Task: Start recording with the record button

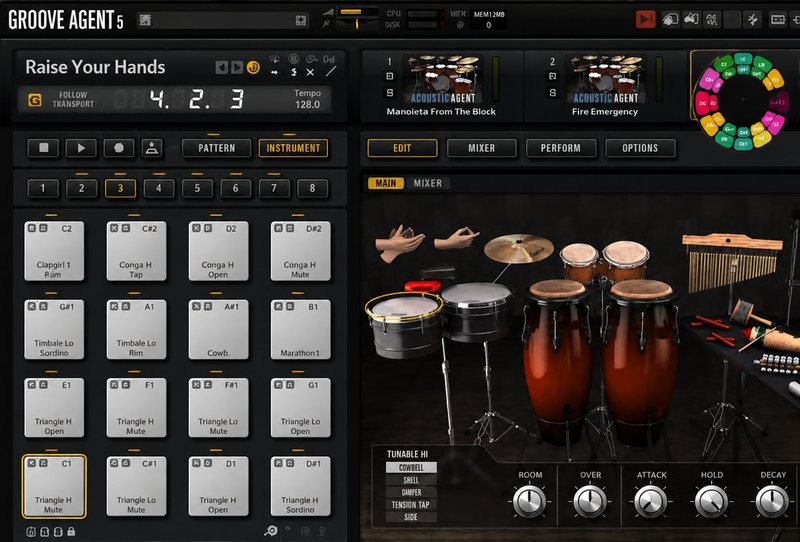Action: [x=119, y=148]
